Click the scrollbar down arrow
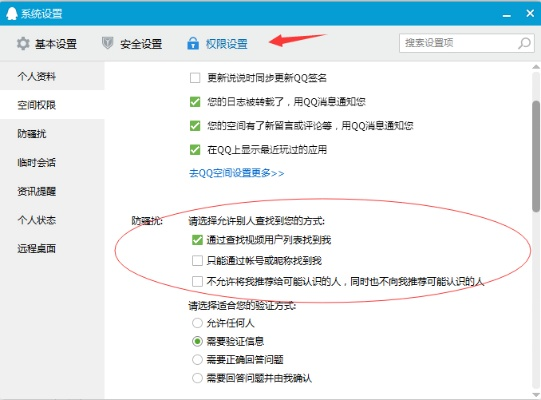The image size is (541, 400). click(536, 395)
